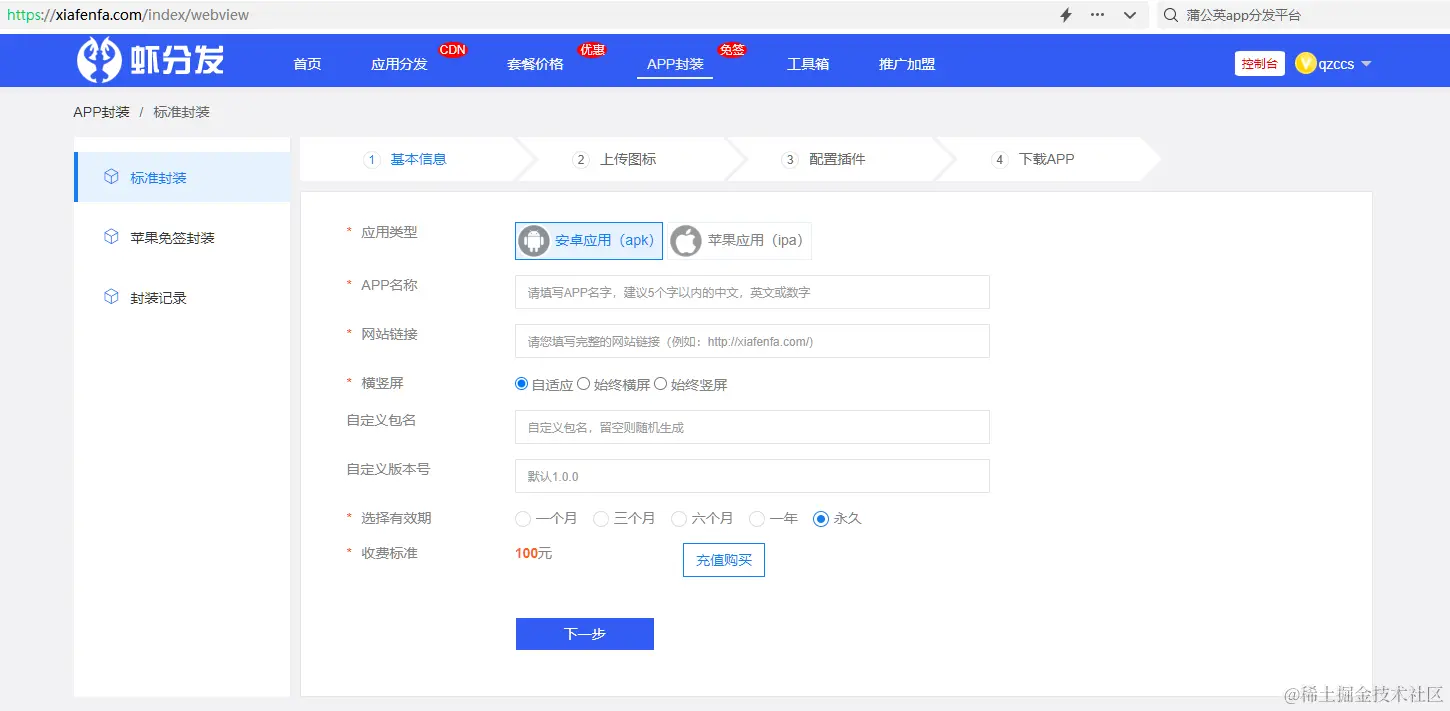Select 始终竖屏 orientation option
This screenshot has height=711, width=1450.
(x=660, y=384)
